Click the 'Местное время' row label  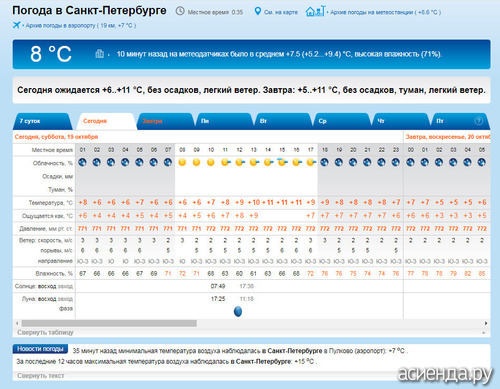tap(52, 150)
